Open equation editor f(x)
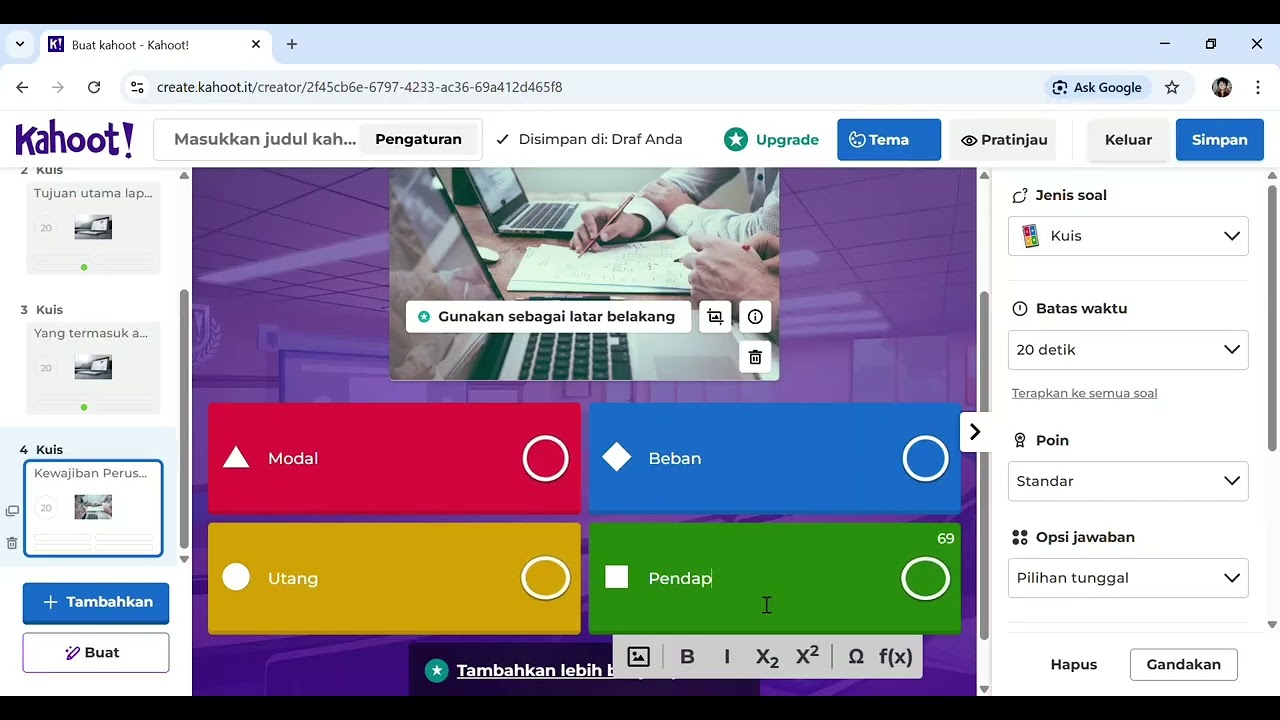Viewport: 1280px width, 720px height. pyautogui.click(x=896, y=657)
